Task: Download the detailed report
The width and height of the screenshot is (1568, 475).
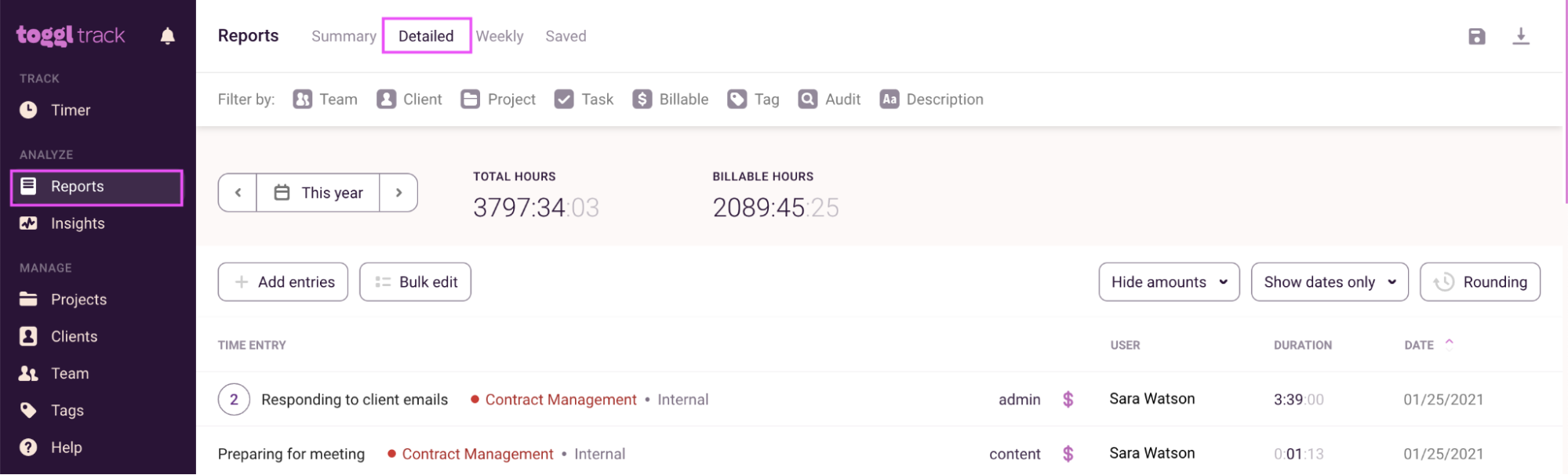Action: (1522, 36)
